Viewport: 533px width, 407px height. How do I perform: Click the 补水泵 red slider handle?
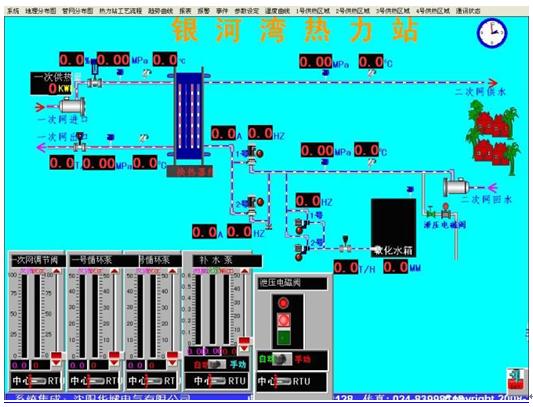point(244,340)
